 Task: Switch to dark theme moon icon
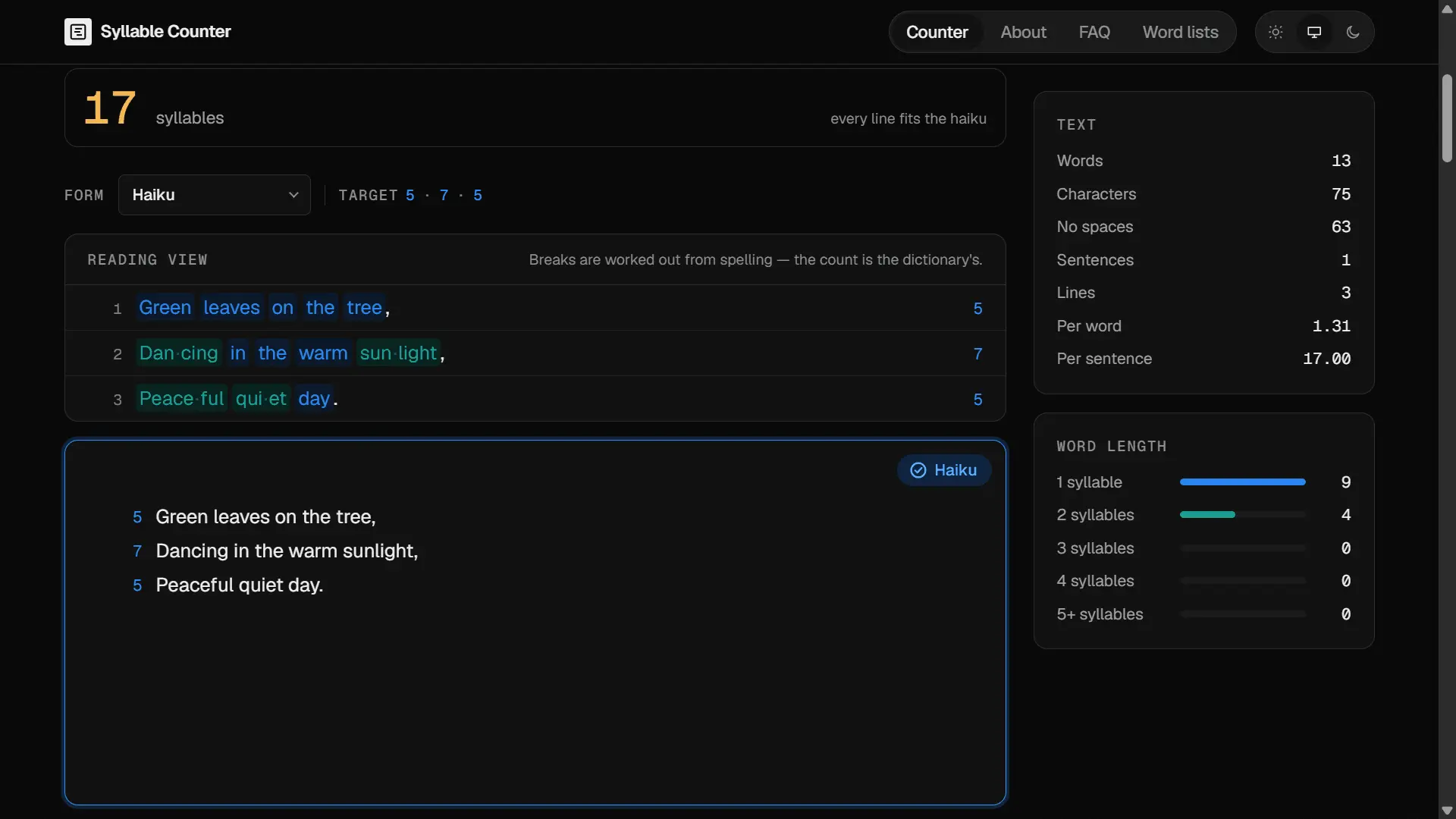click(1353, 32)
